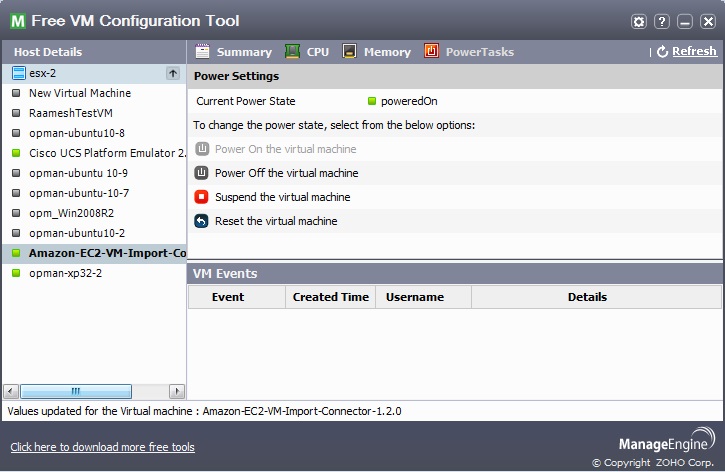This screenshot has width=725, height=472.
Task: Click scrollbar left arrow in host list
Action: coord(11,392)
